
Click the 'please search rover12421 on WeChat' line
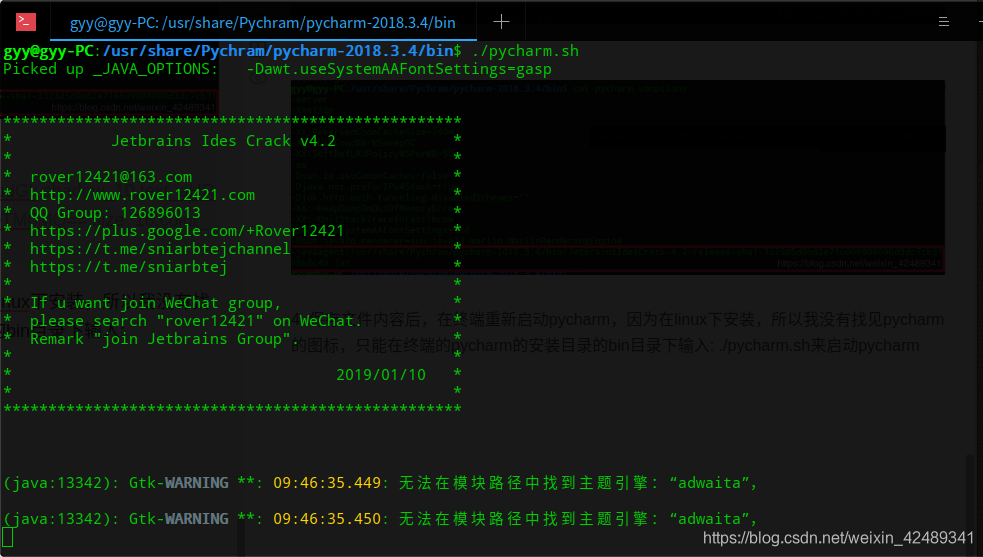(196, 321)
